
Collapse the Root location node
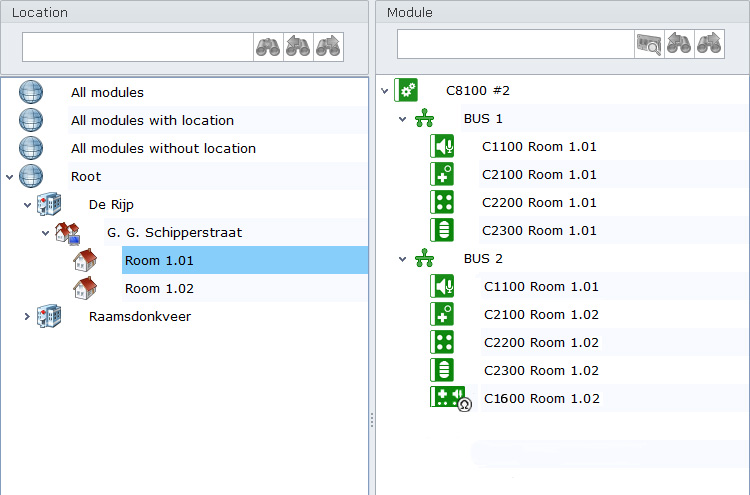10,177
